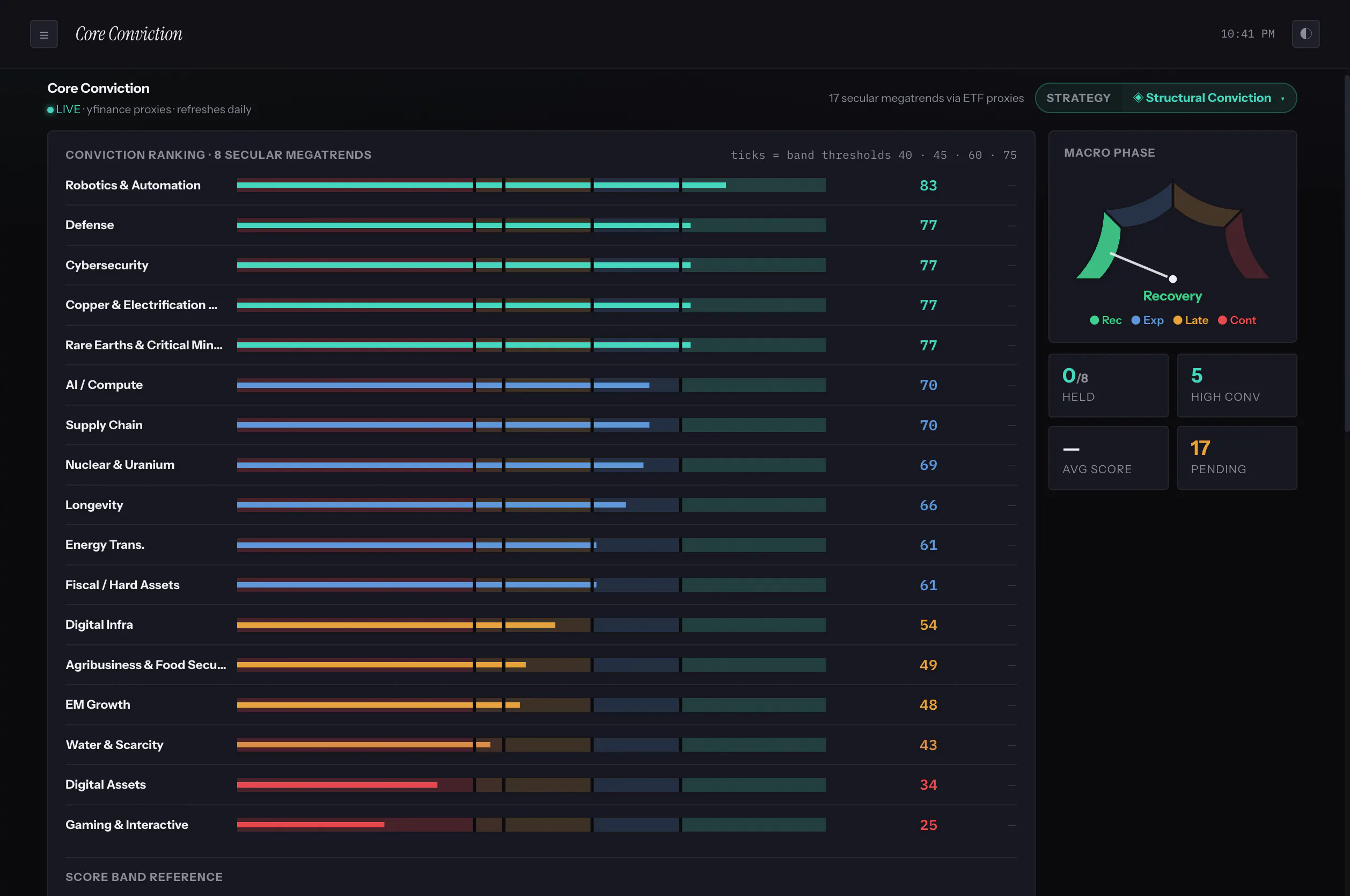Select the Supply Chain row
This screenshot has height=896, width=1350.
(x=541, y=425)
